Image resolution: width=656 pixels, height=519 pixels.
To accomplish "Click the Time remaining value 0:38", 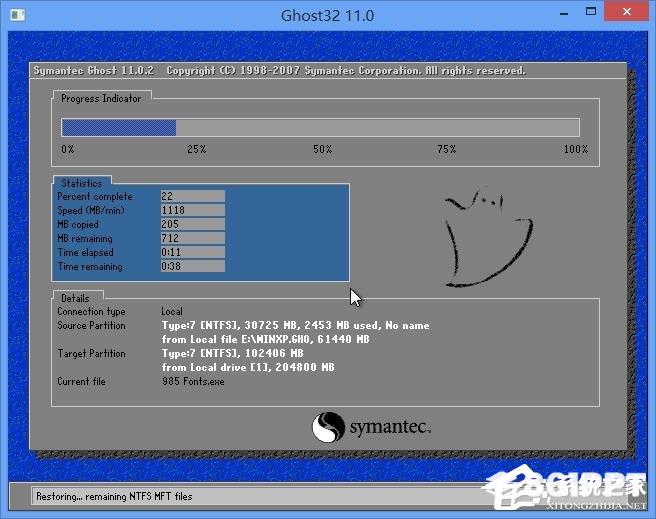I will [x=192, y=266].
